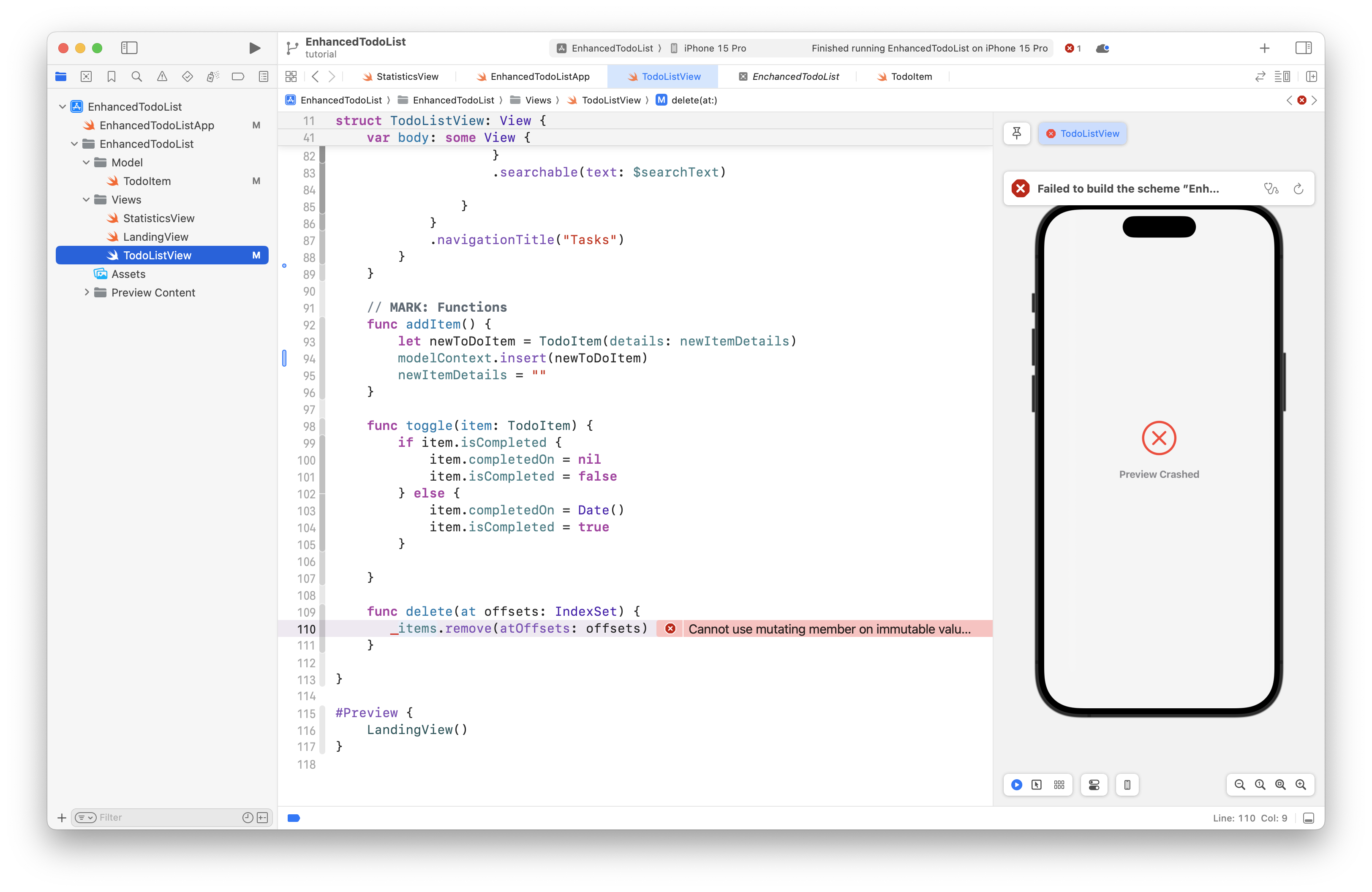This screenshot has width=1372, height=892.
Task: Expand the Preview Content folder
Action: [x=87, y=292]
